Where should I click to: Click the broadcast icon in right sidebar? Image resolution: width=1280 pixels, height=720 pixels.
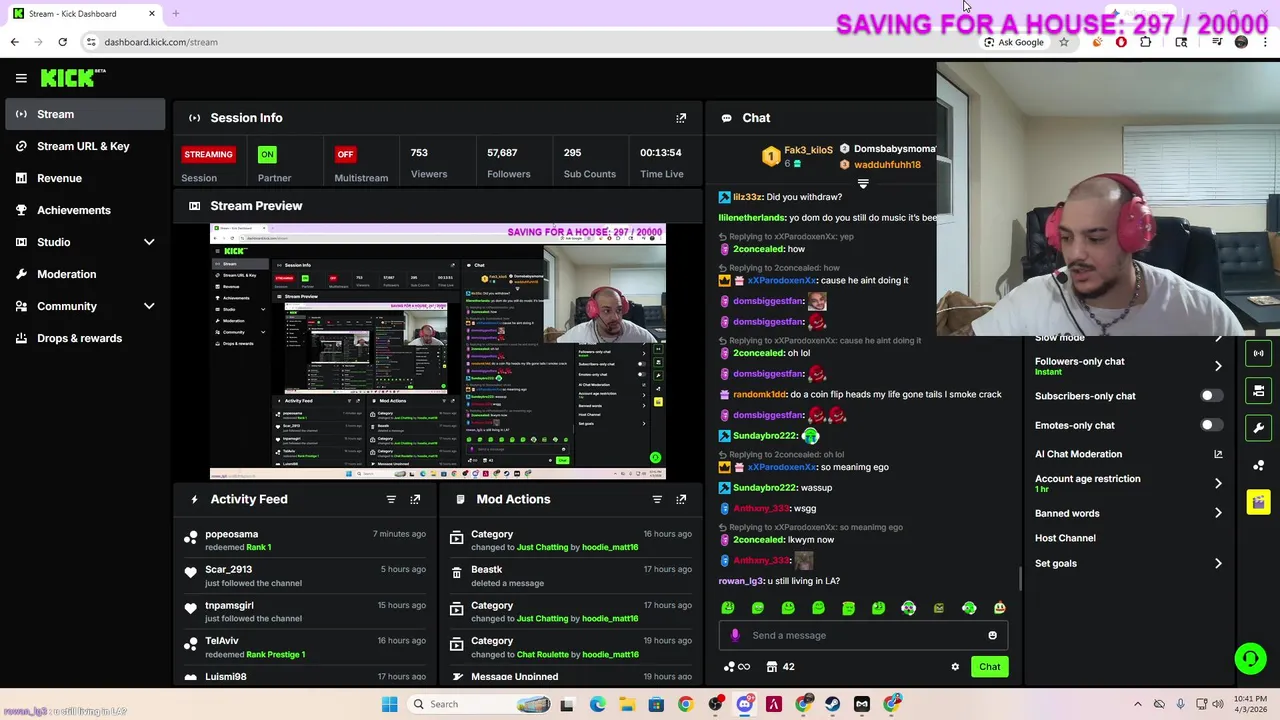1258,353
